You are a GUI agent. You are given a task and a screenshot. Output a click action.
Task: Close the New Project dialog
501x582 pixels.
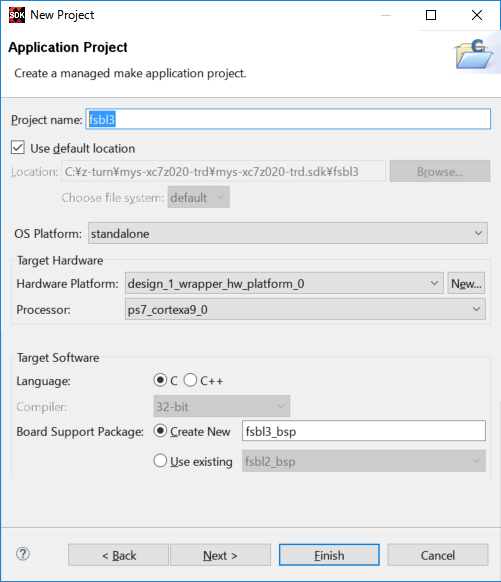(x=477, y=15)
